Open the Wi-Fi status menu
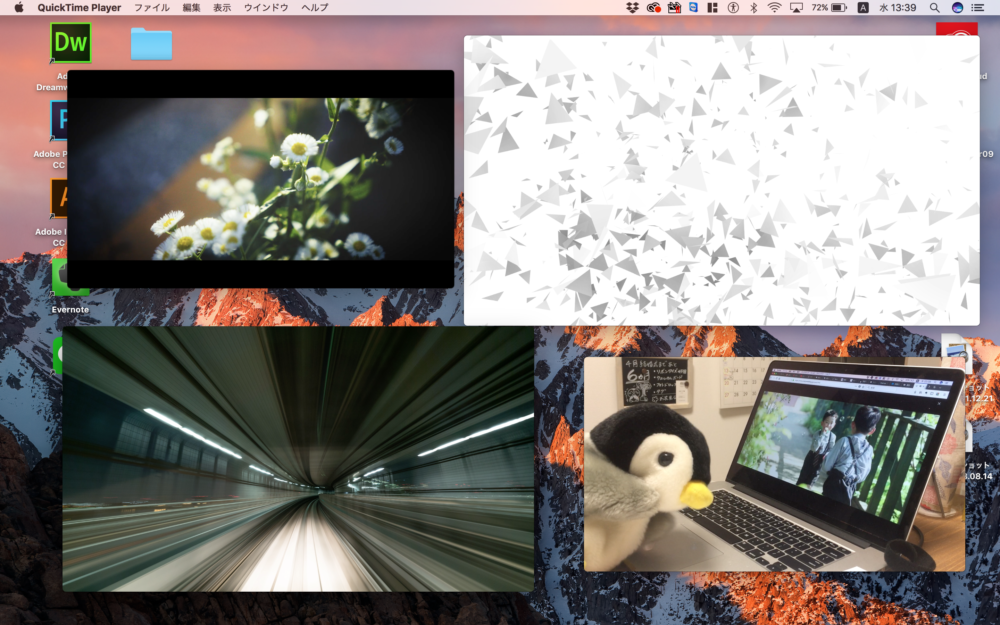This screenshot has height=625, width=1000. 774,8
